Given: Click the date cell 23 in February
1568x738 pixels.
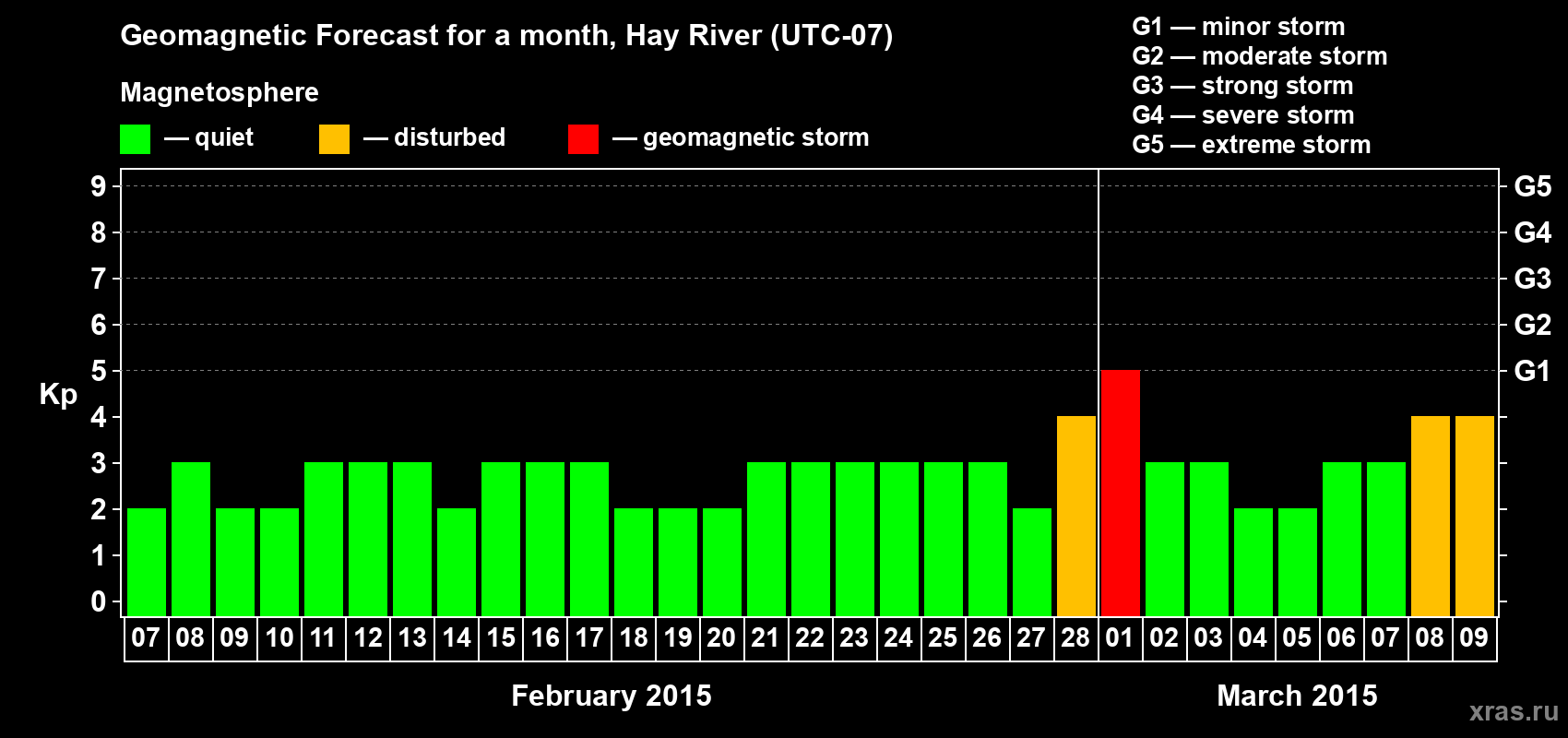Looking at the screenshot, I should tap(854, 638).
